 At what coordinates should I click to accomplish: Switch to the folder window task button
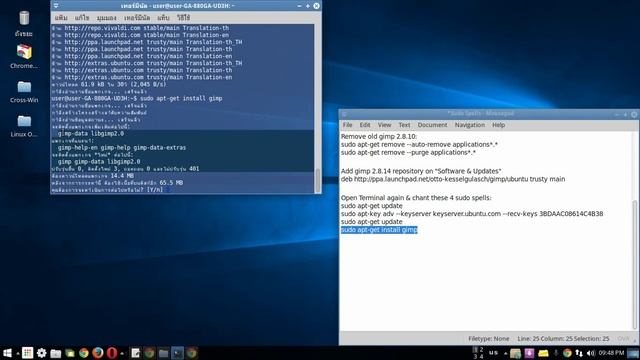click(163, 353)
